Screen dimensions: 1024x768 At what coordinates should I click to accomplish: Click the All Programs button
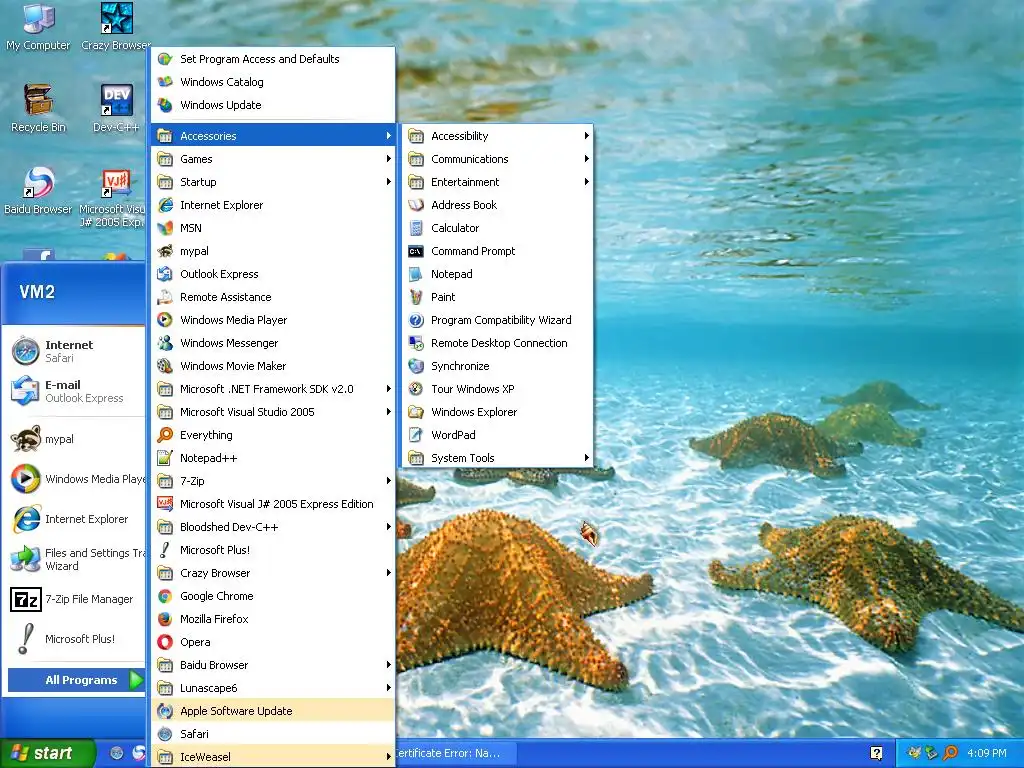[76, 680]
